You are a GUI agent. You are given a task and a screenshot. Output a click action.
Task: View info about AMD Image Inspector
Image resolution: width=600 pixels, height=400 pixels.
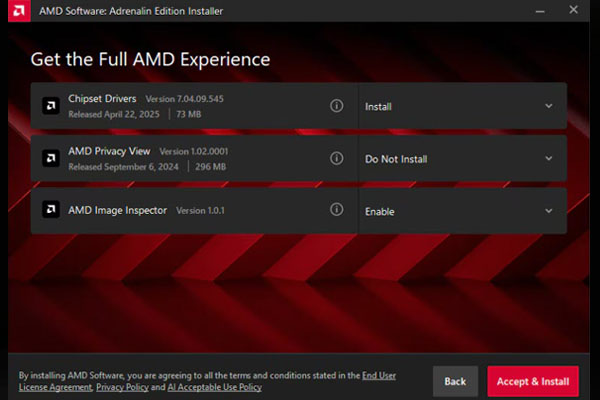coord(337,210)
